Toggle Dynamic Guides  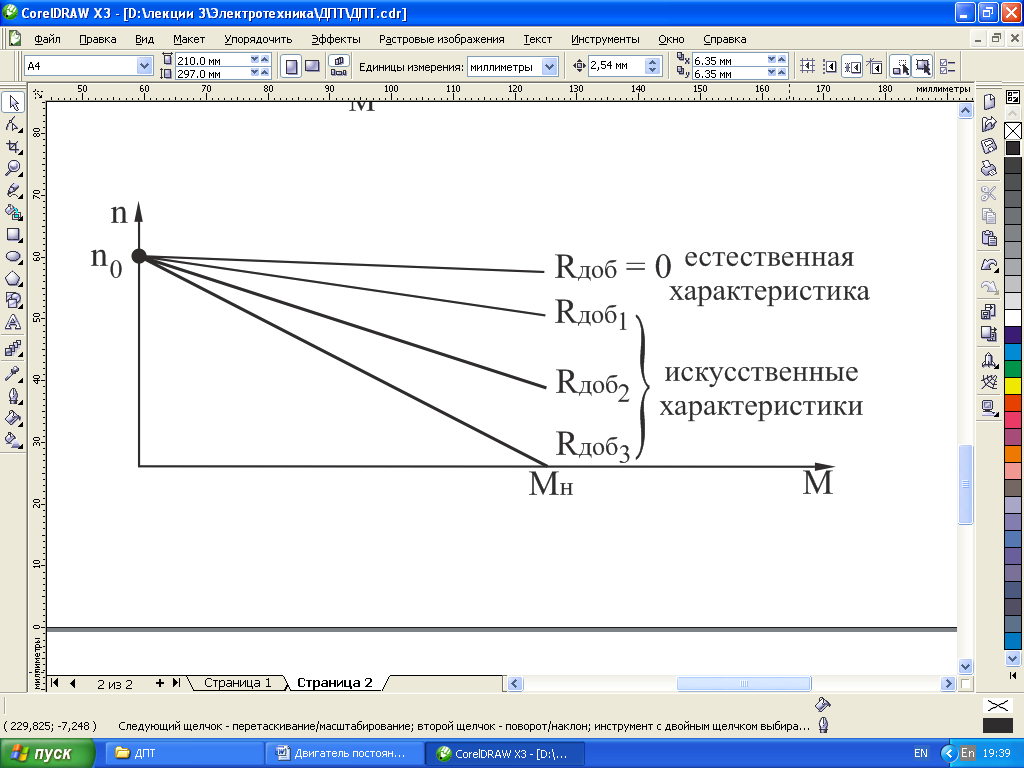[874, 66]
